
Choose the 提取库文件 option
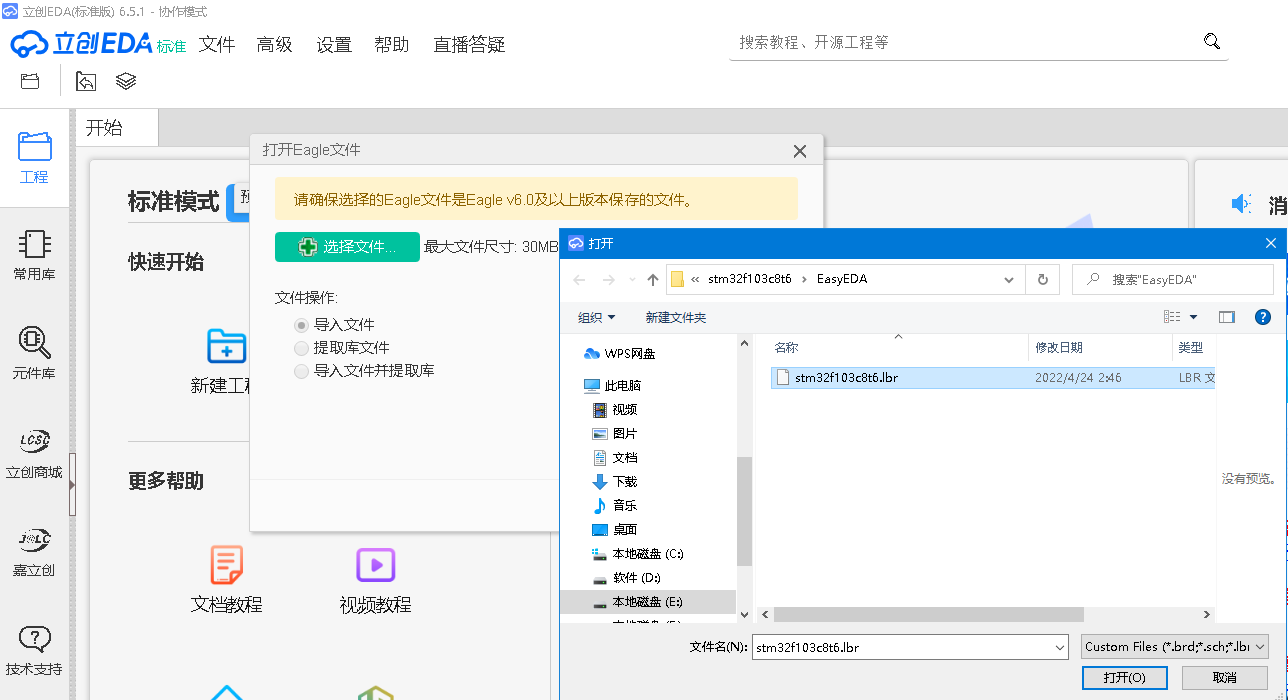[301, 348]
